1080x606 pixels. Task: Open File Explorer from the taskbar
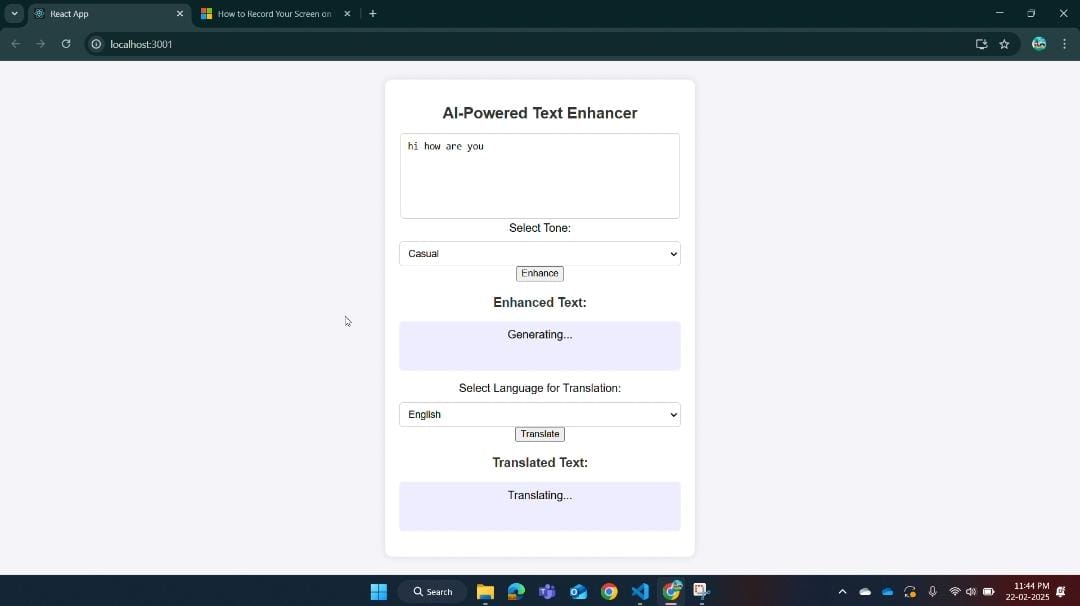point(485,591)
